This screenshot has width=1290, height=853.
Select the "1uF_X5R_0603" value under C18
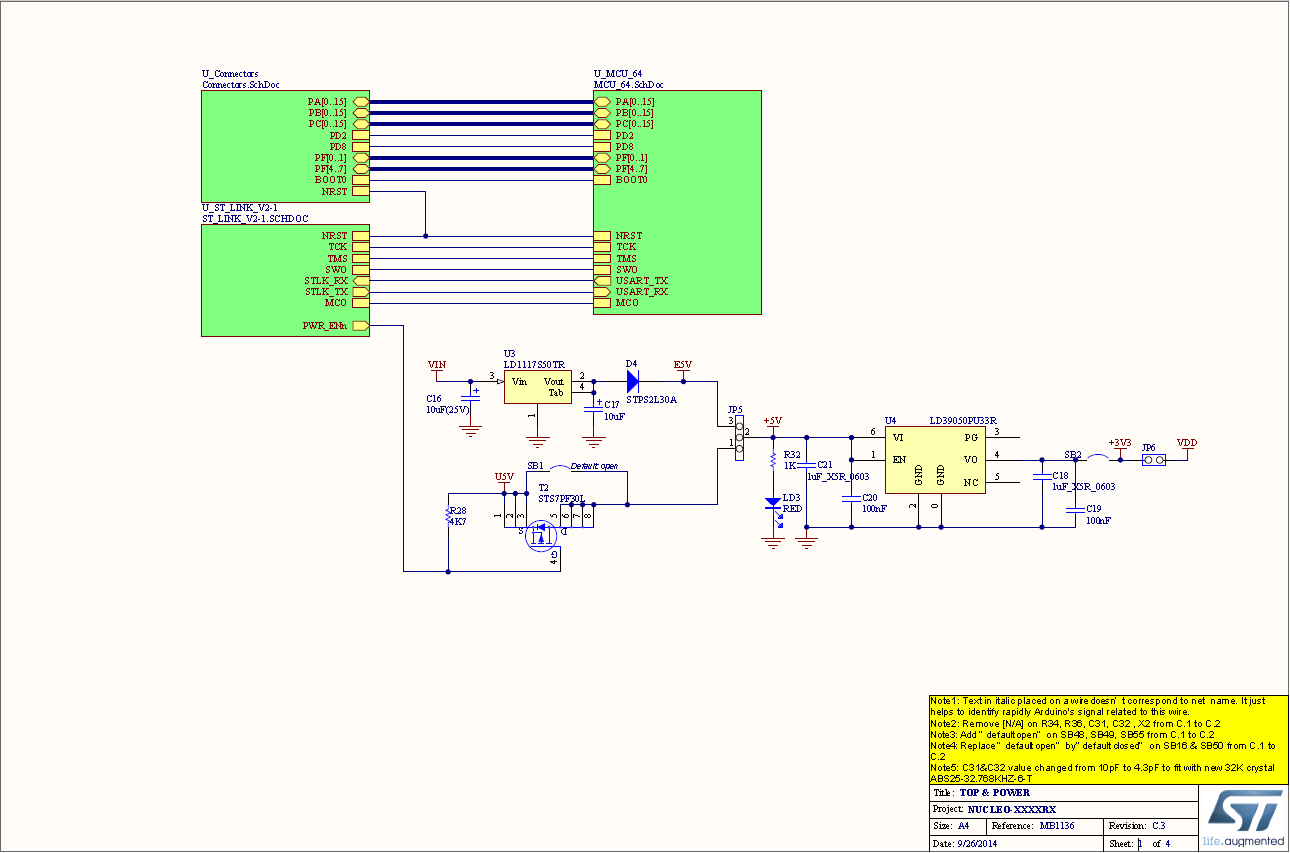(x=1084, y=487)
